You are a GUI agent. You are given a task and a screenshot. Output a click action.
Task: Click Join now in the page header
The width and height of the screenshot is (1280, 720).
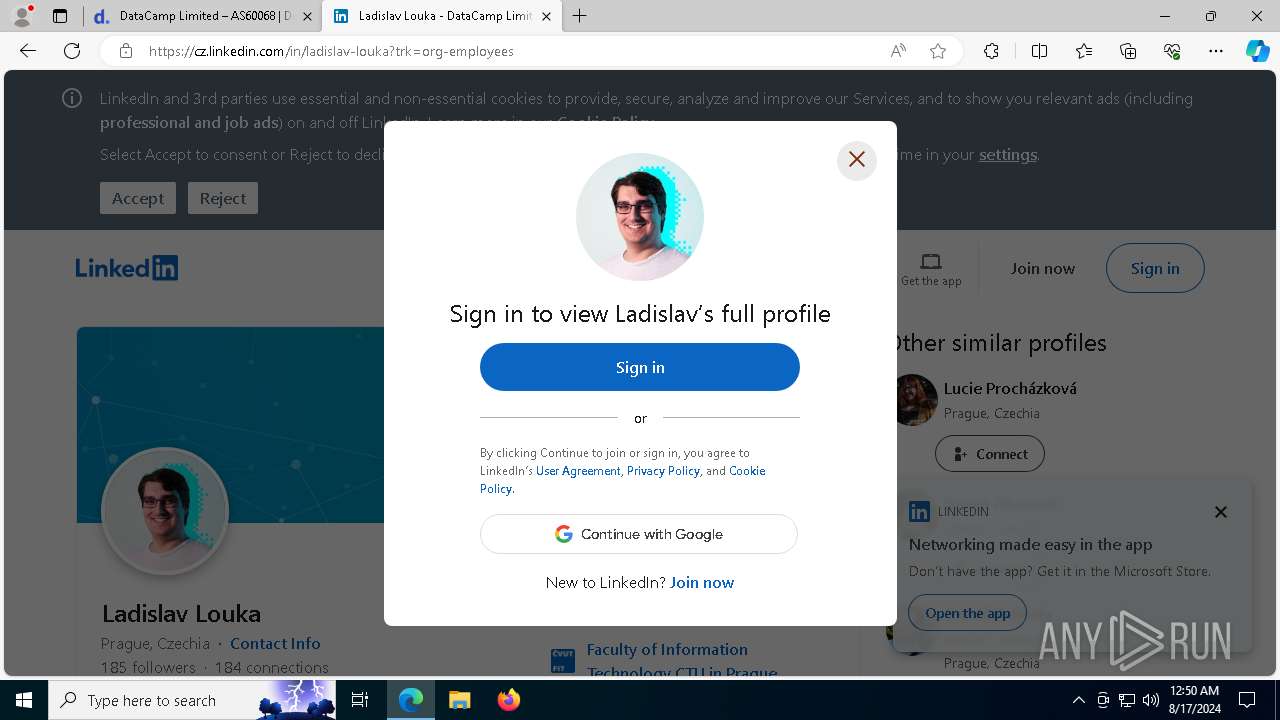point(1042,268)
